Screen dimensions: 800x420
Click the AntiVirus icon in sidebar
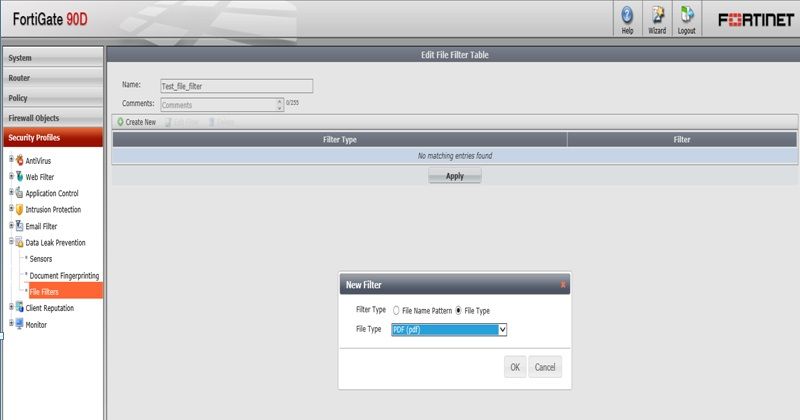(19, 160)
